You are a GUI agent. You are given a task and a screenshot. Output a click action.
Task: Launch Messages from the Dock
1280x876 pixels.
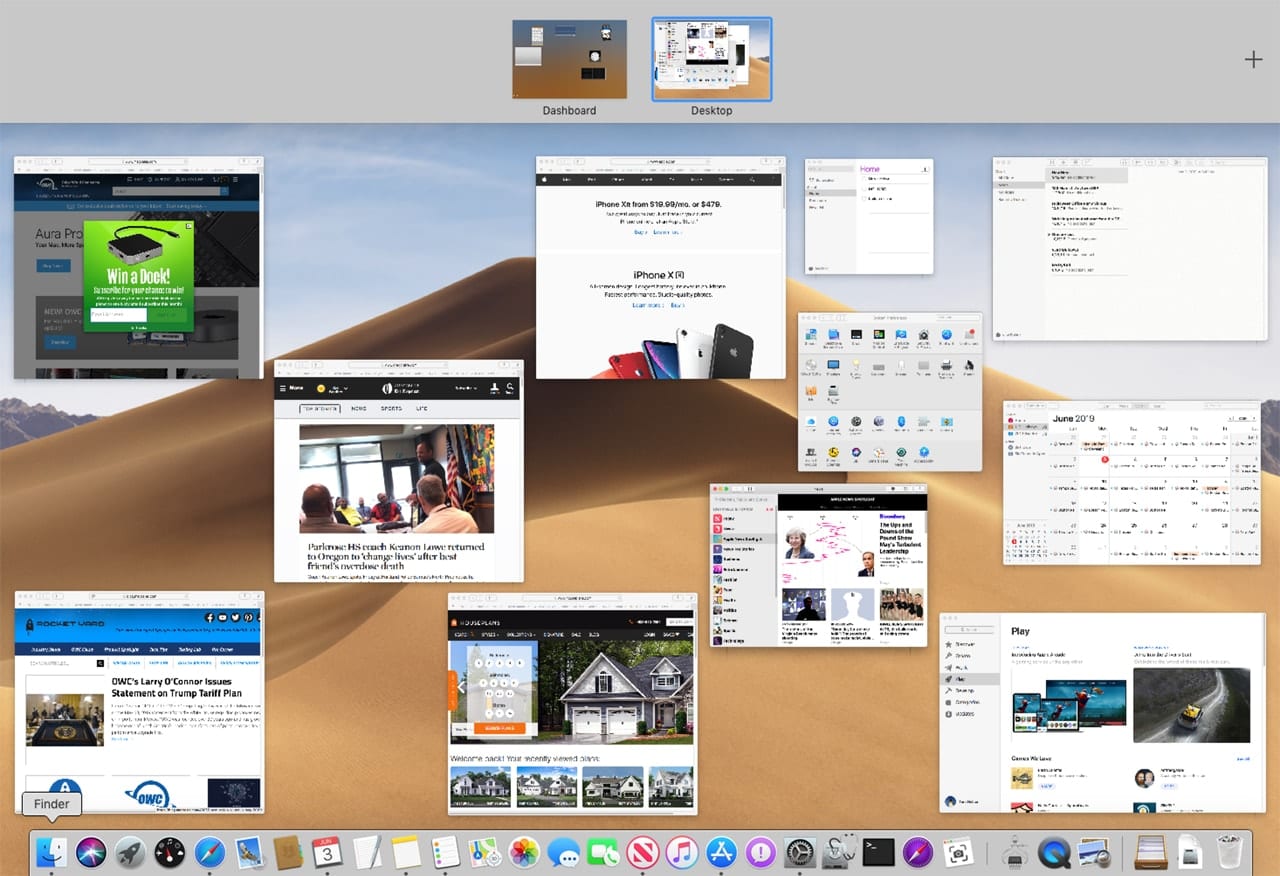tap(563, 852)
